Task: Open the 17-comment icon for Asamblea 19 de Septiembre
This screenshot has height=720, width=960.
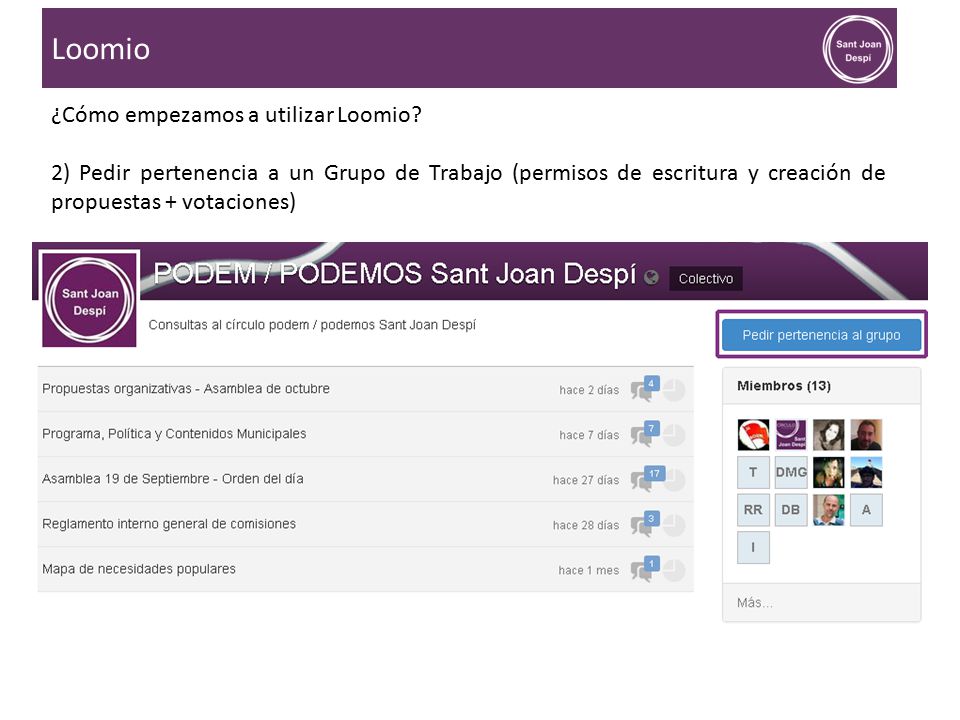Action: (x=647, y=479)
